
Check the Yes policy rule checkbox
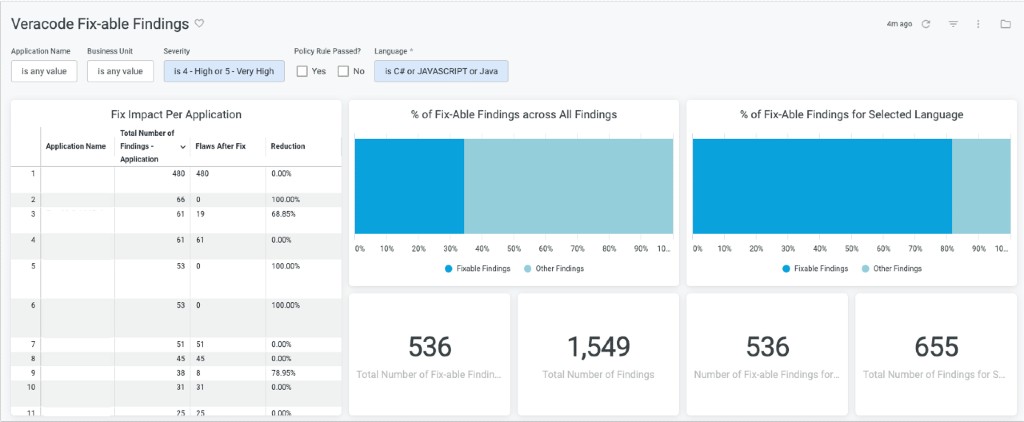click(x=302, y=71)
